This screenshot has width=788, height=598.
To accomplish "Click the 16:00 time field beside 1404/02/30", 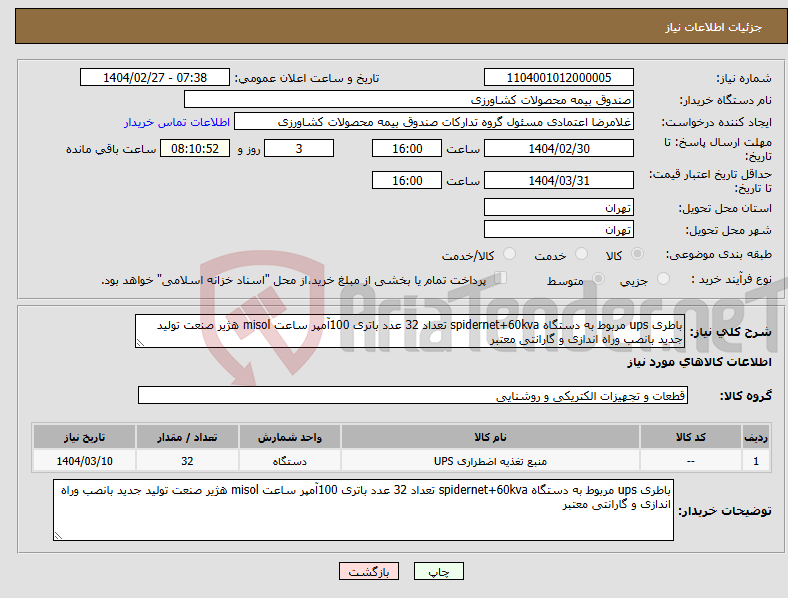I will point(407,148).
